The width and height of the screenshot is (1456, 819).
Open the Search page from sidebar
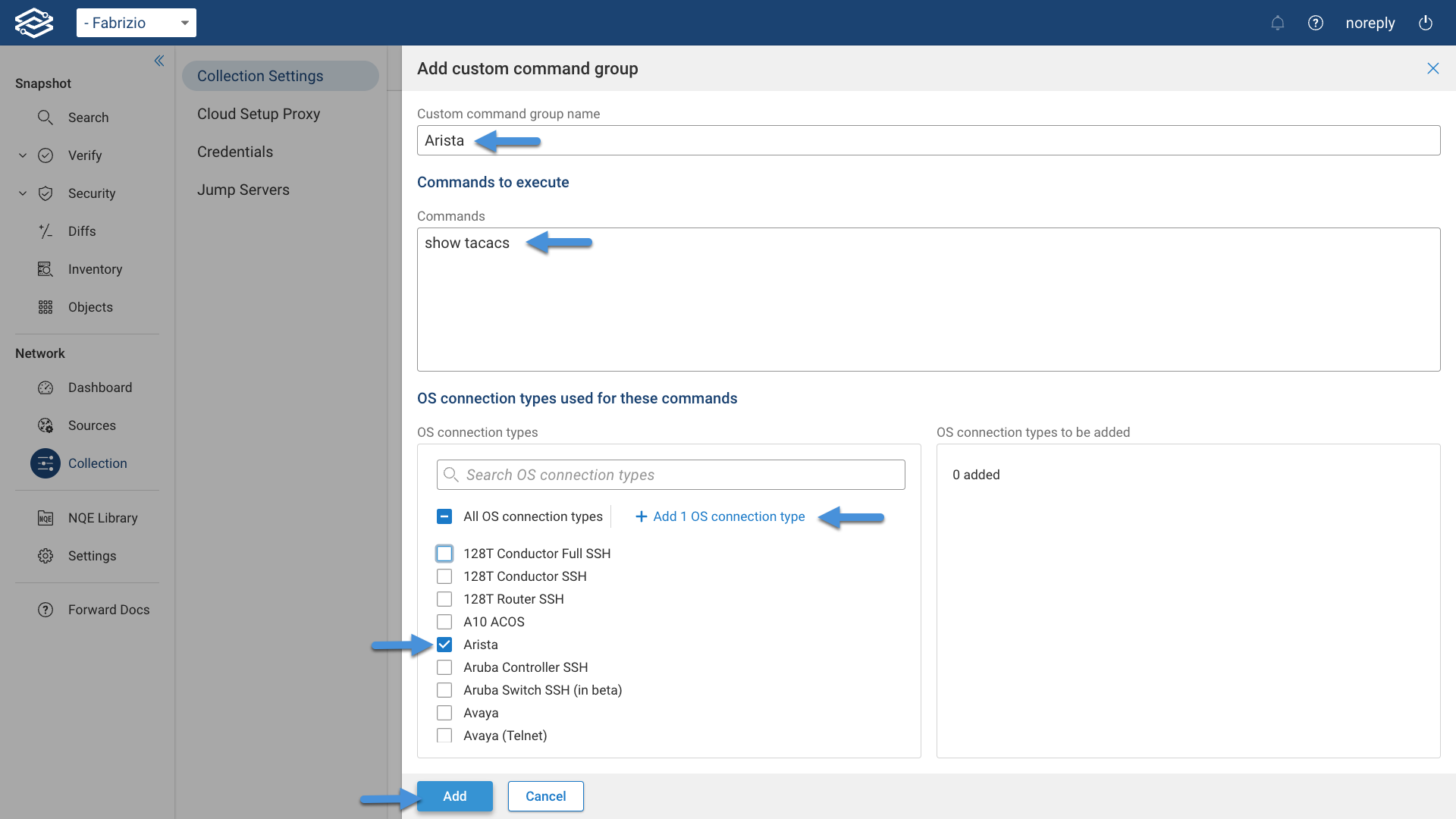(89, 118)
